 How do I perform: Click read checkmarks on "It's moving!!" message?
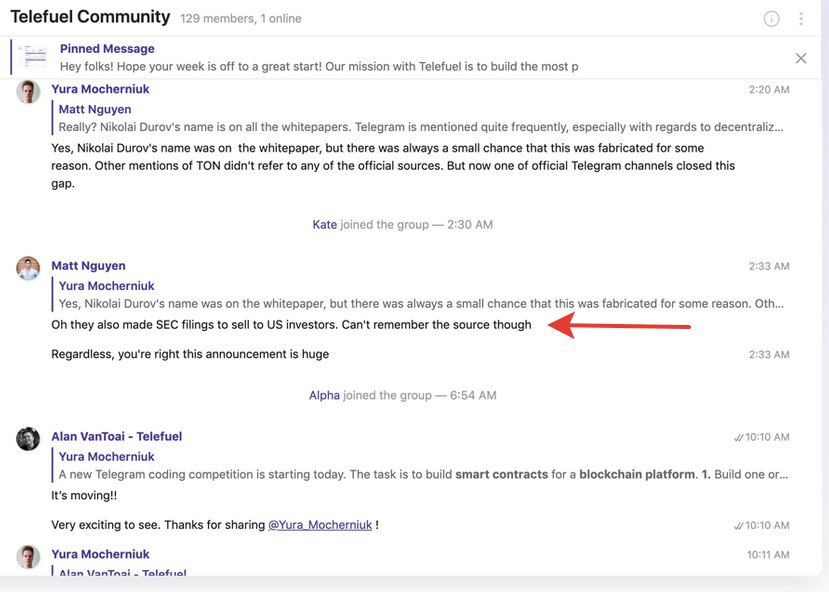738,438
